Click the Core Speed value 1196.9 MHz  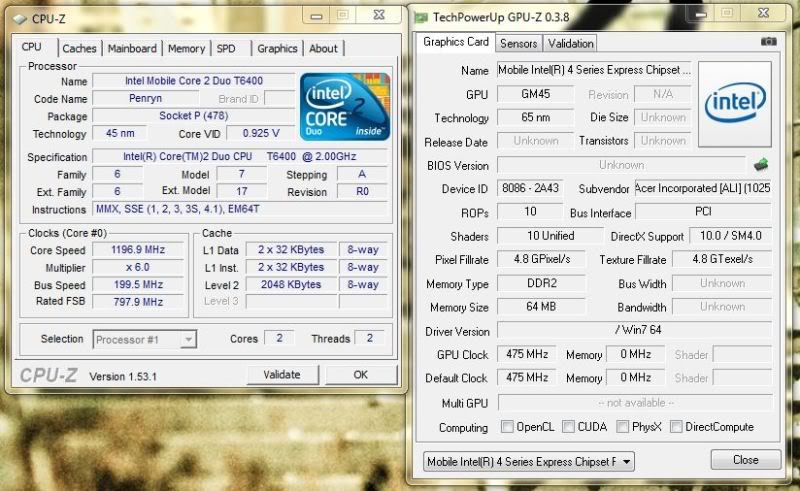[138, 250]
